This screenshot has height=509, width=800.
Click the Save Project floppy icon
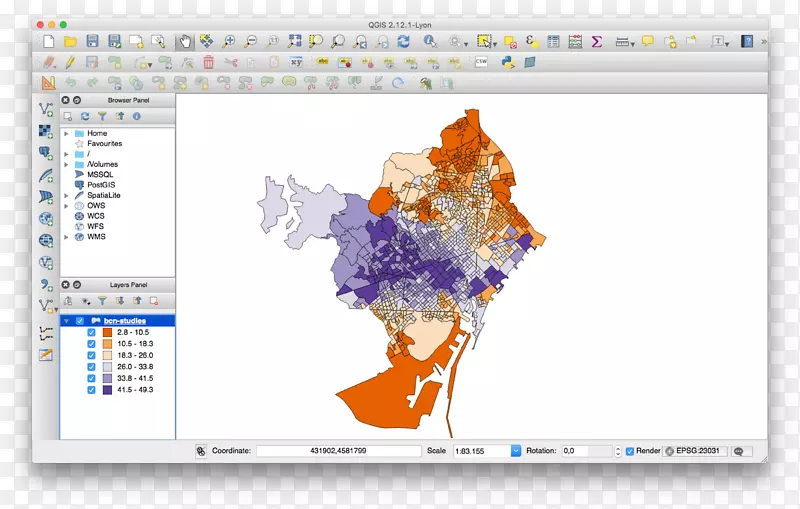click(92, 42)
